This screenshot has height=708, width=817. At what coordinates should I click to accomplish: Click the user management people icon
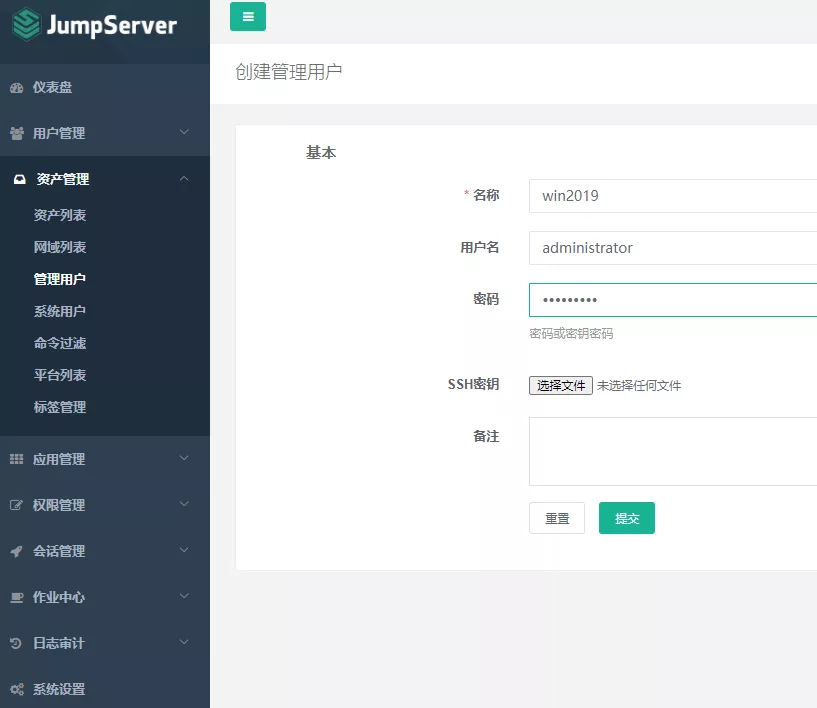click(x=17, y=133)
